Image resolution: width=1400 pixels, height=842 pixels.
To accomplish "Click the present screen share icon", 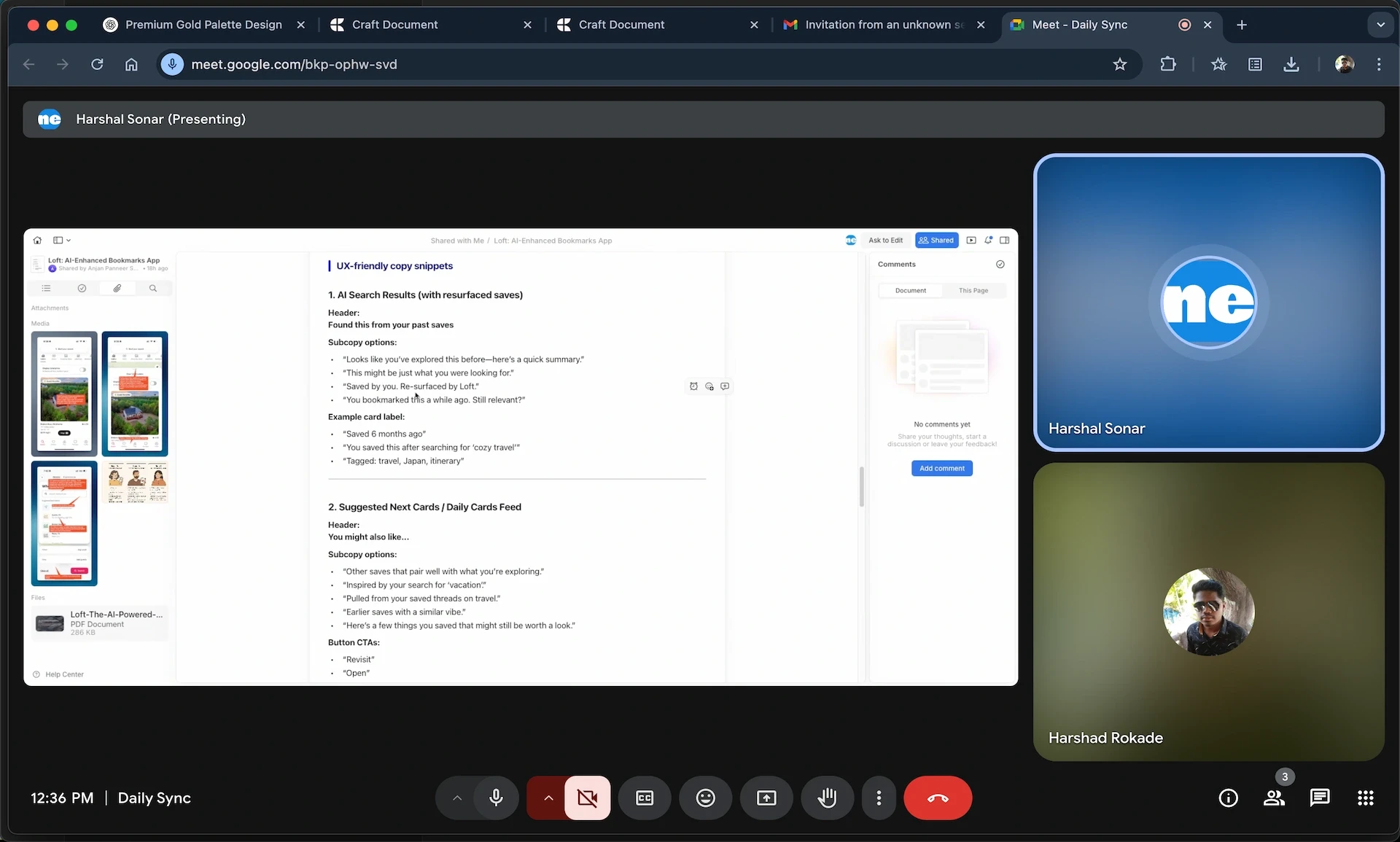I will [x=766, y=798].
